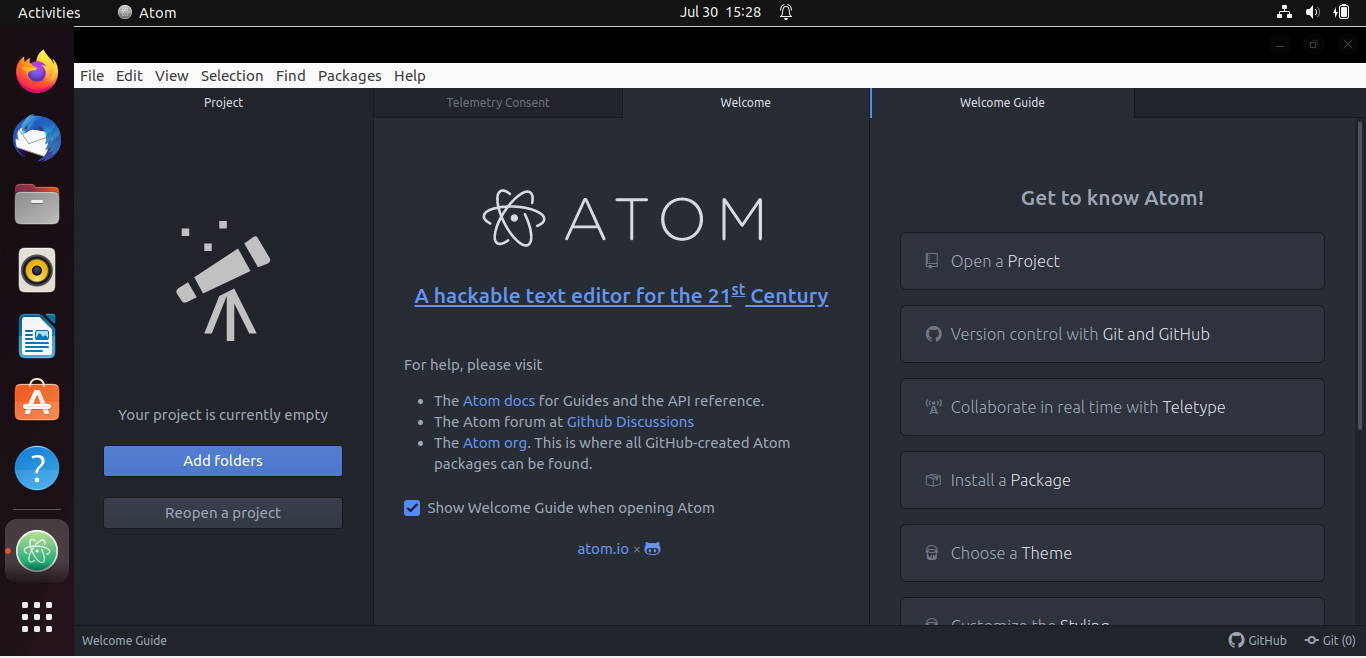Viewport: 1366px width, 658px height.
Task: Click Welcome Guide text in the status bar
Action: (x=124, y=641)
